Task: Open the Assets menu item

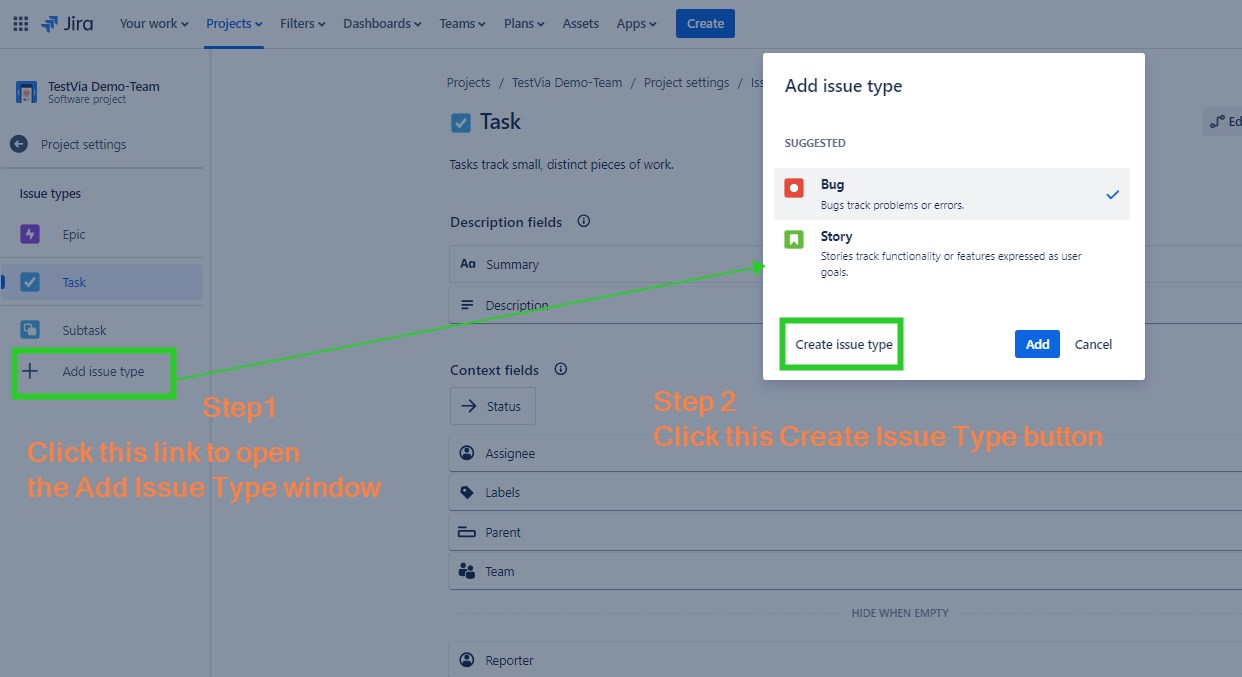Action: tap(581, 24)
